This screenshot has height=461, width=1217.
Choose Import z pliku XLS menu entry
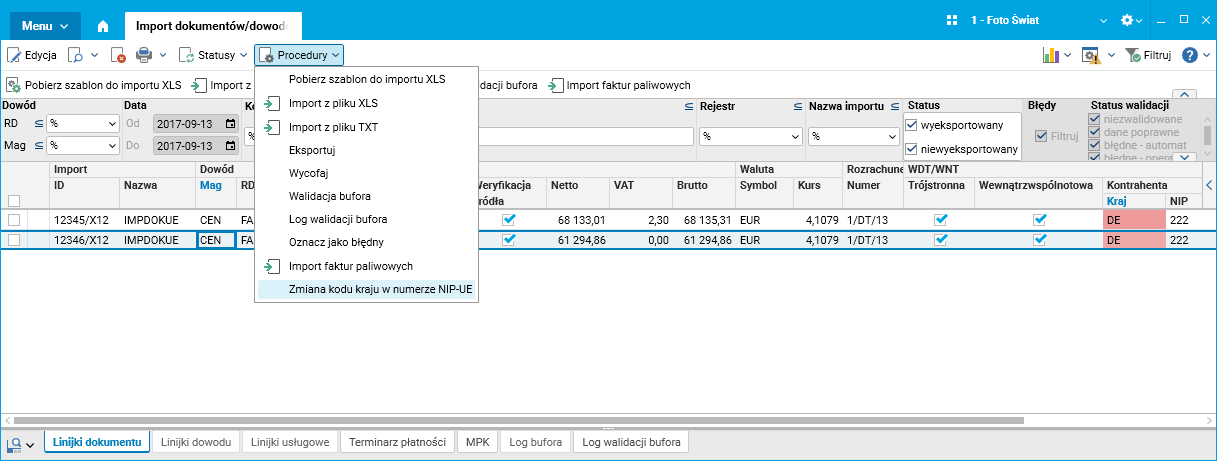[367, 103]
